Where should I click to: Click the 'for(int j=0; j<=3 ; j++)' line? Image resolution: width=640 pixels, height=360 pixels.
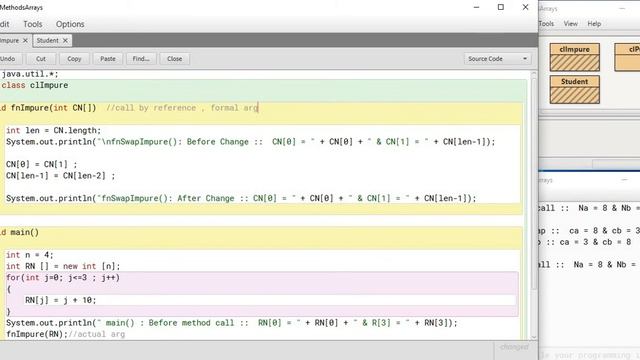point(63,278)
